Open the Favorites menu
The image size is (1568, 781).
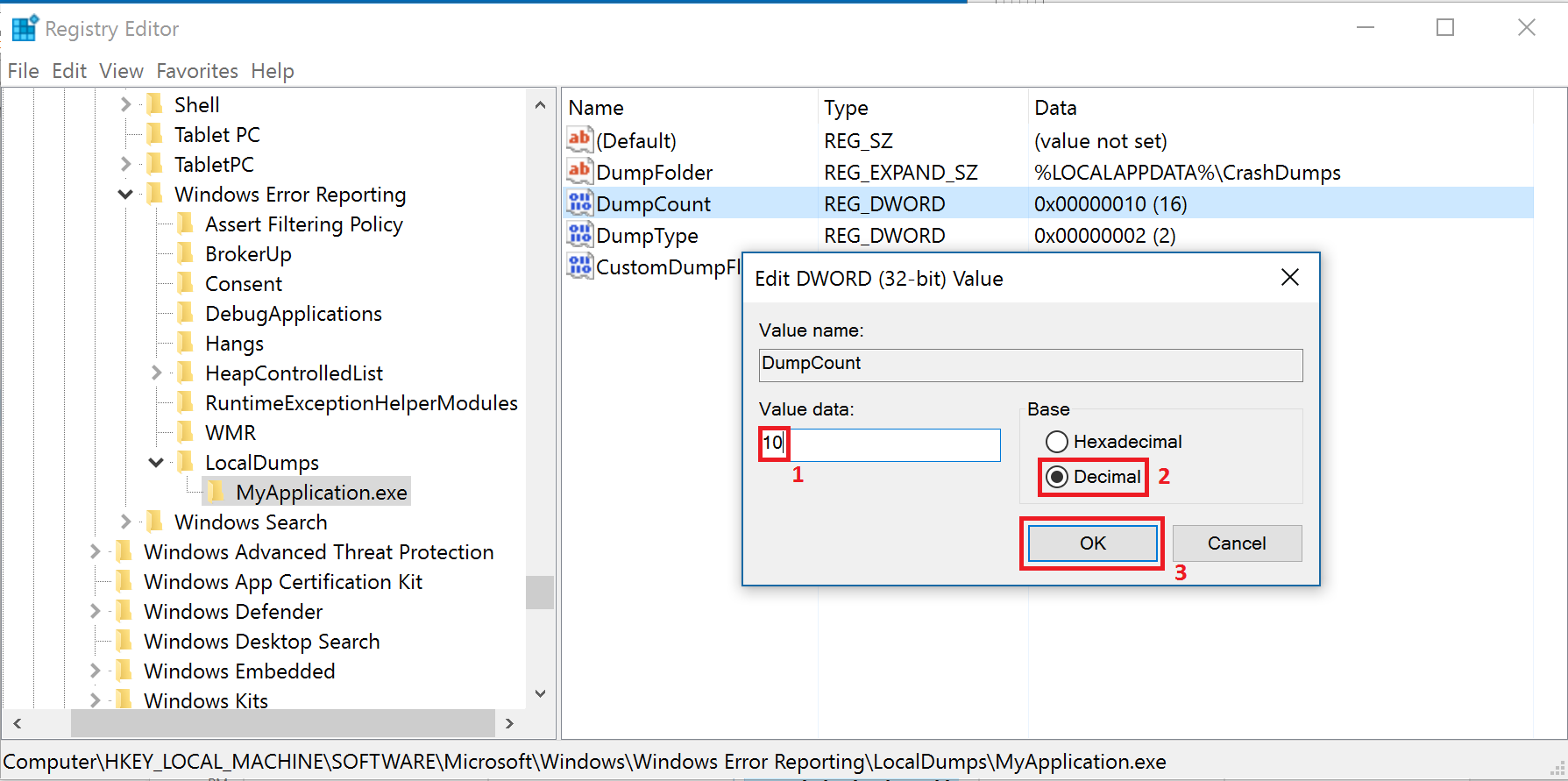click(197, 71)
